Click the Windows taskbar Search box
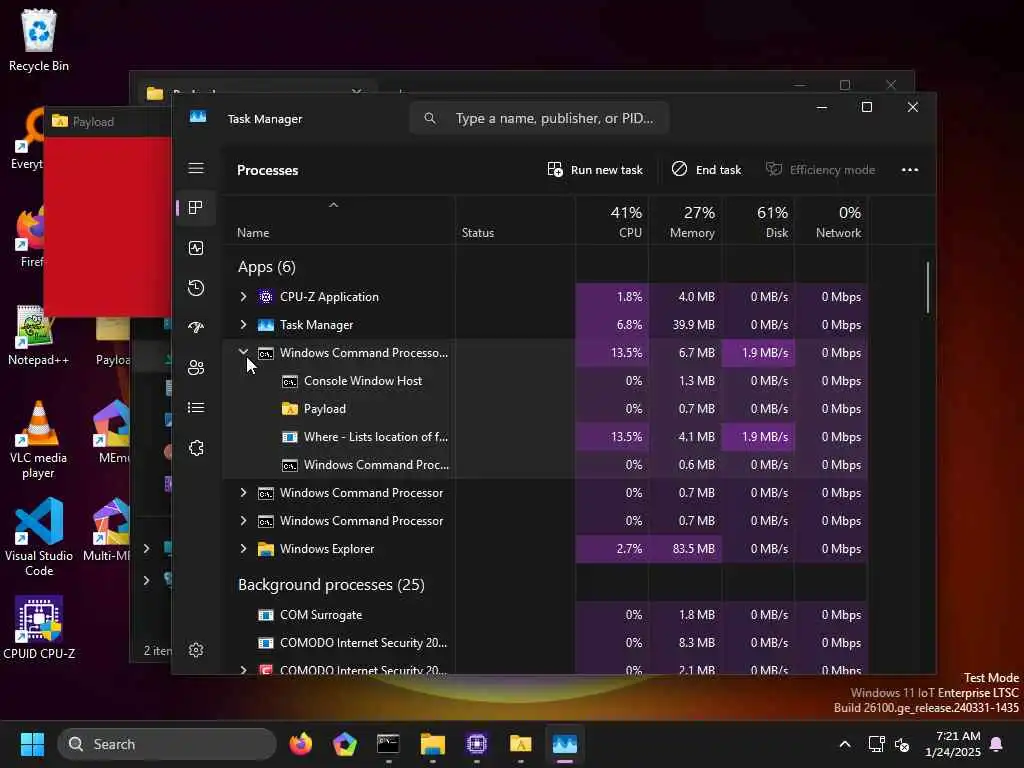Image resolution: width=1024 pixels, height=768 pixels. [167, 744]
